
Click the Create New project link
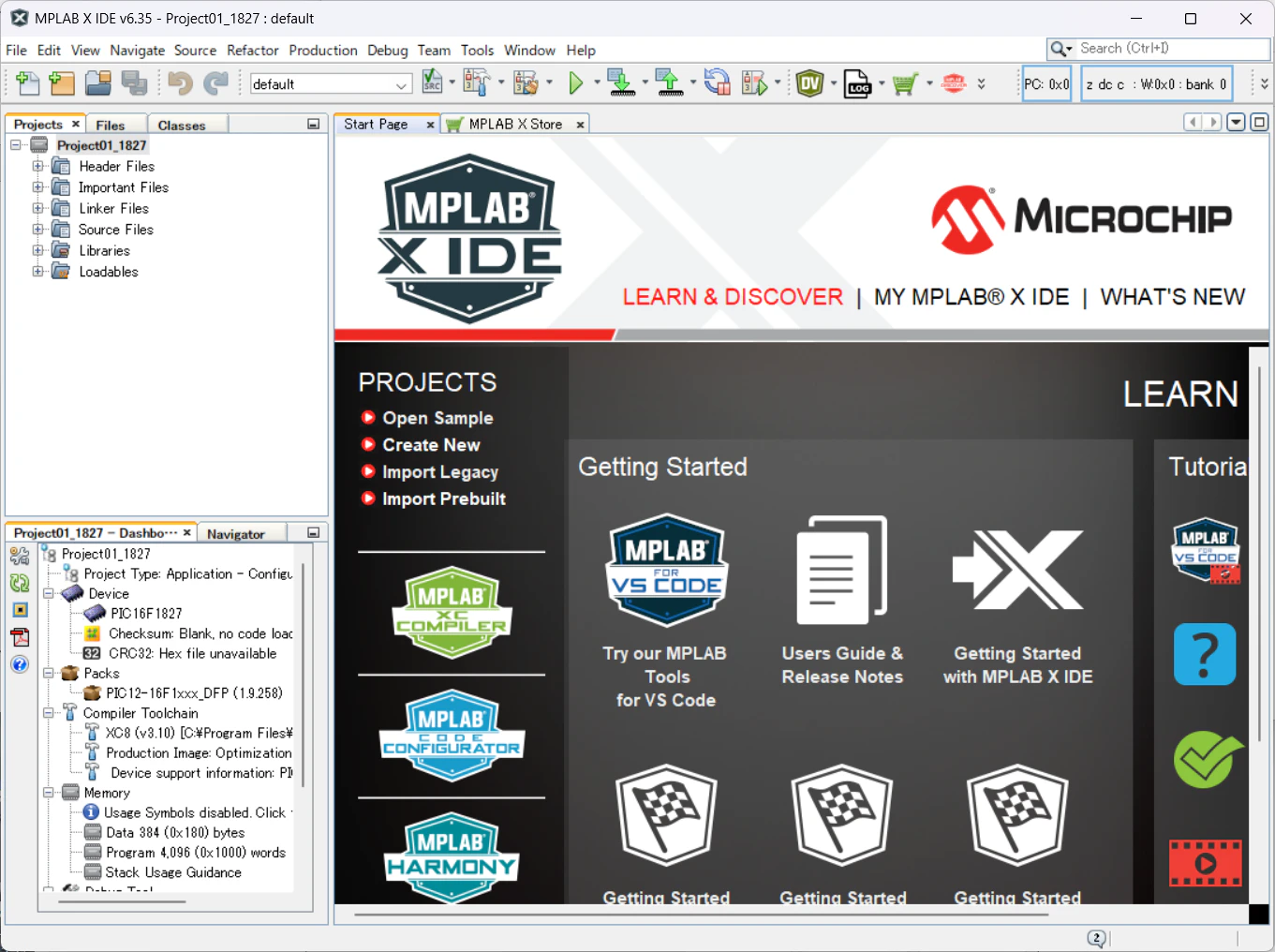[431, 445]
